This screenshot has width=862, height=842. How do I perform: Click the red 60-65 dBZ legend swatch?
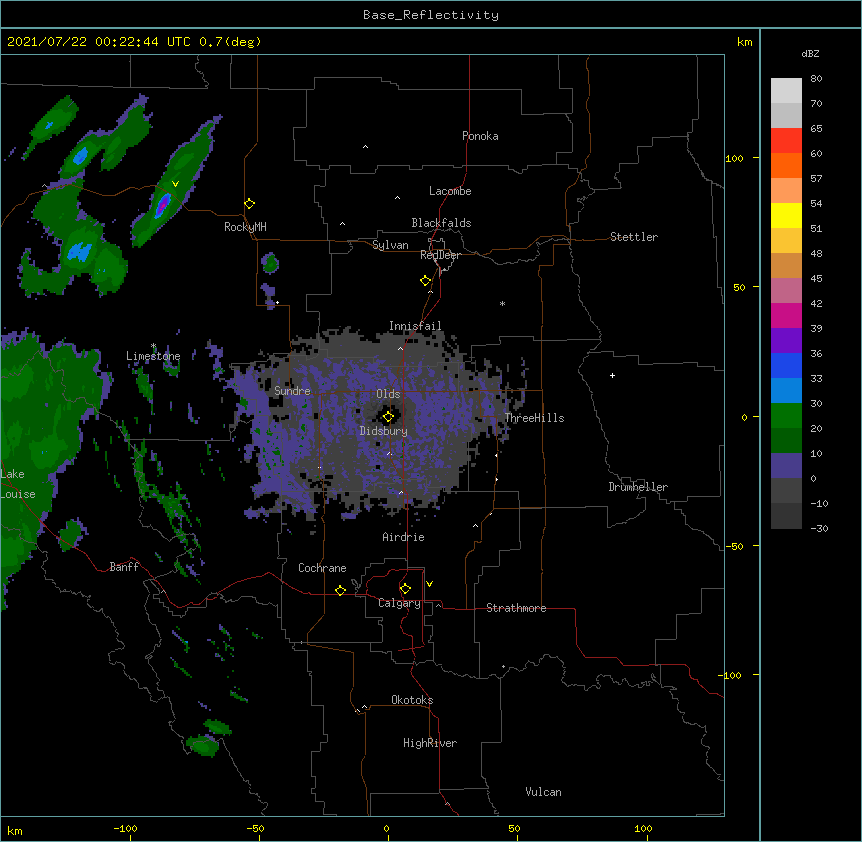pos(786,141)
